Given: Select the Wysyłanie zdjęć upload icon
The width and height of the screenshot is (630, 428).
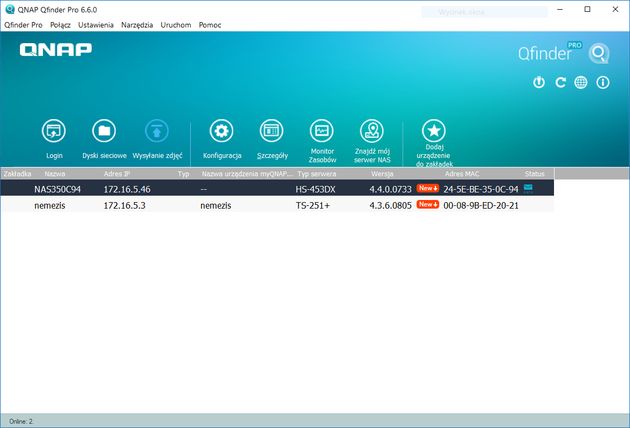Looking at the screenshot, I should (x=157, y=131).
